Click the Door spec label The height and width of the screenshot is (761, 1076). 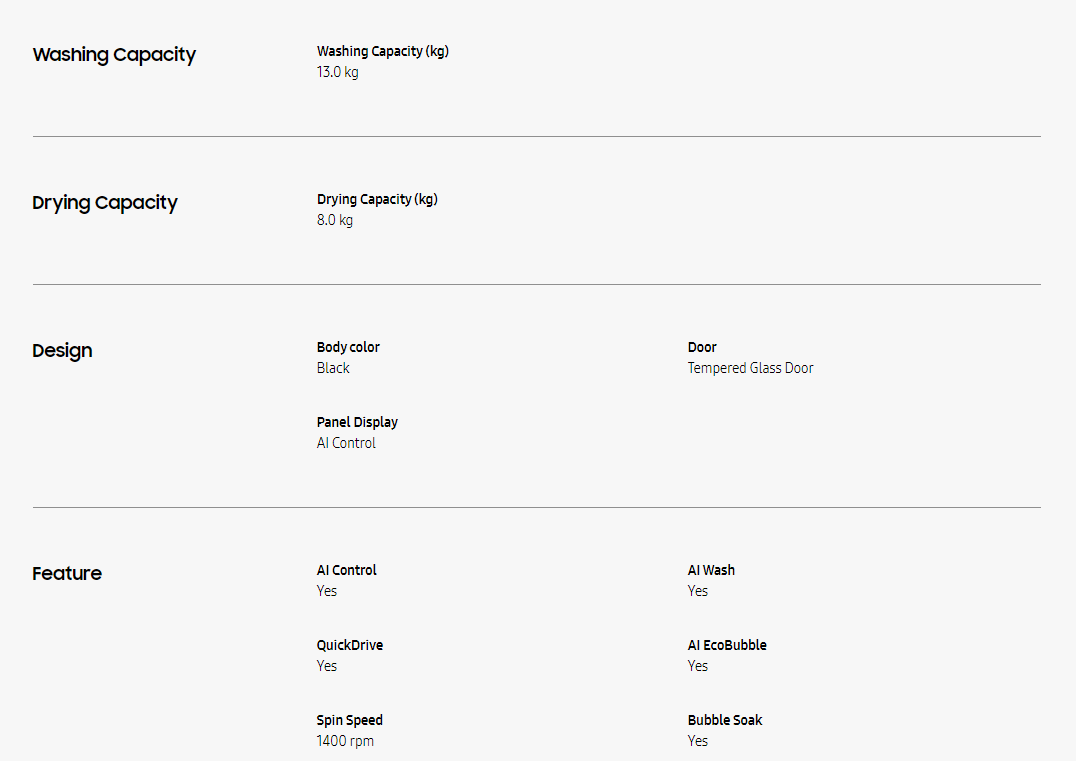702,347
